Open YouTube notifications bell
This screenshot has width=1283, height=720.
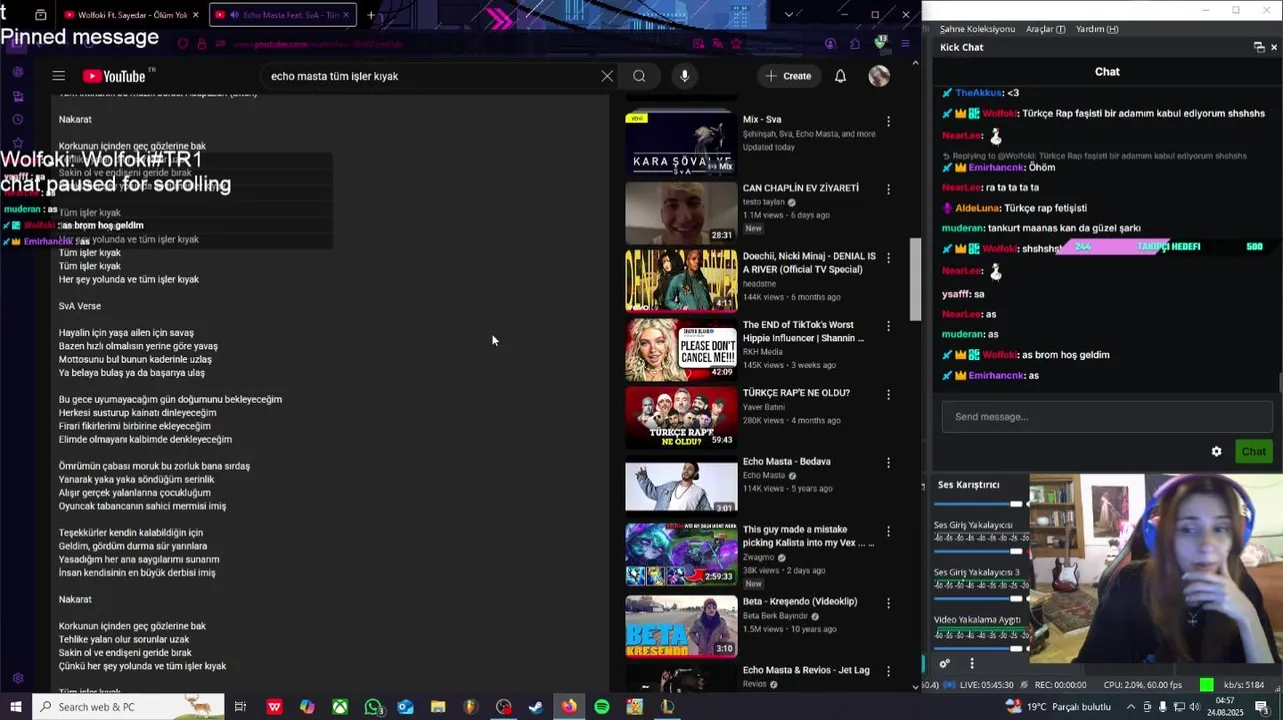840,76
